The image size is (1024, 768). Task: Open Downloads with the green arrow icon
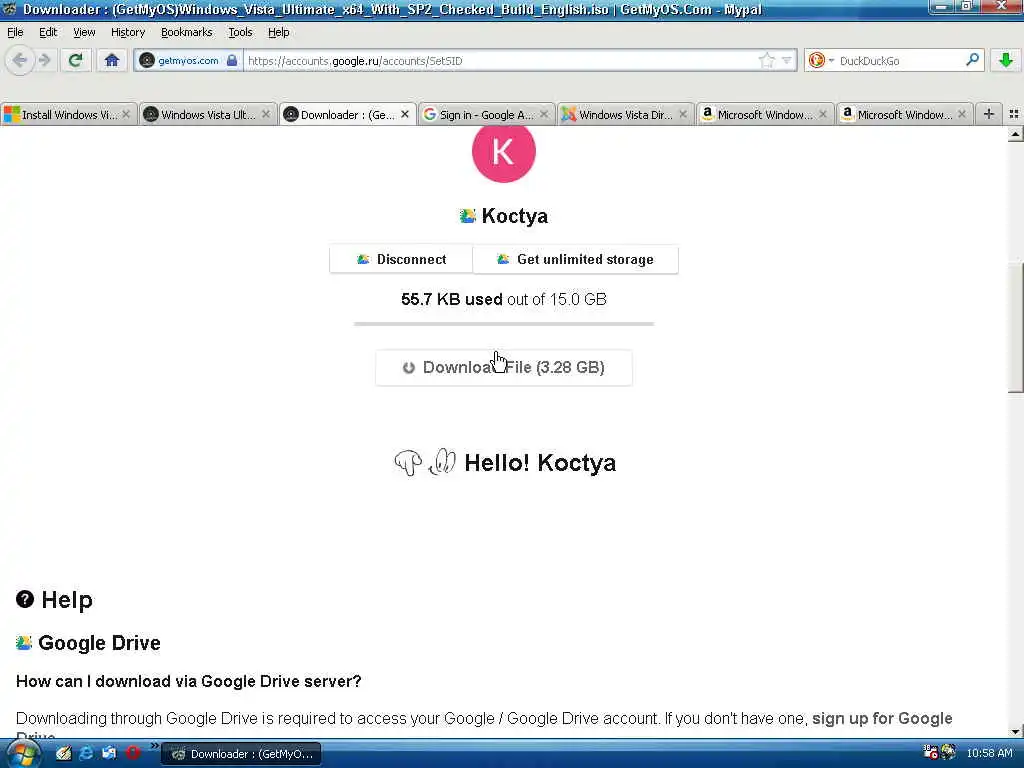(1006, 60)
